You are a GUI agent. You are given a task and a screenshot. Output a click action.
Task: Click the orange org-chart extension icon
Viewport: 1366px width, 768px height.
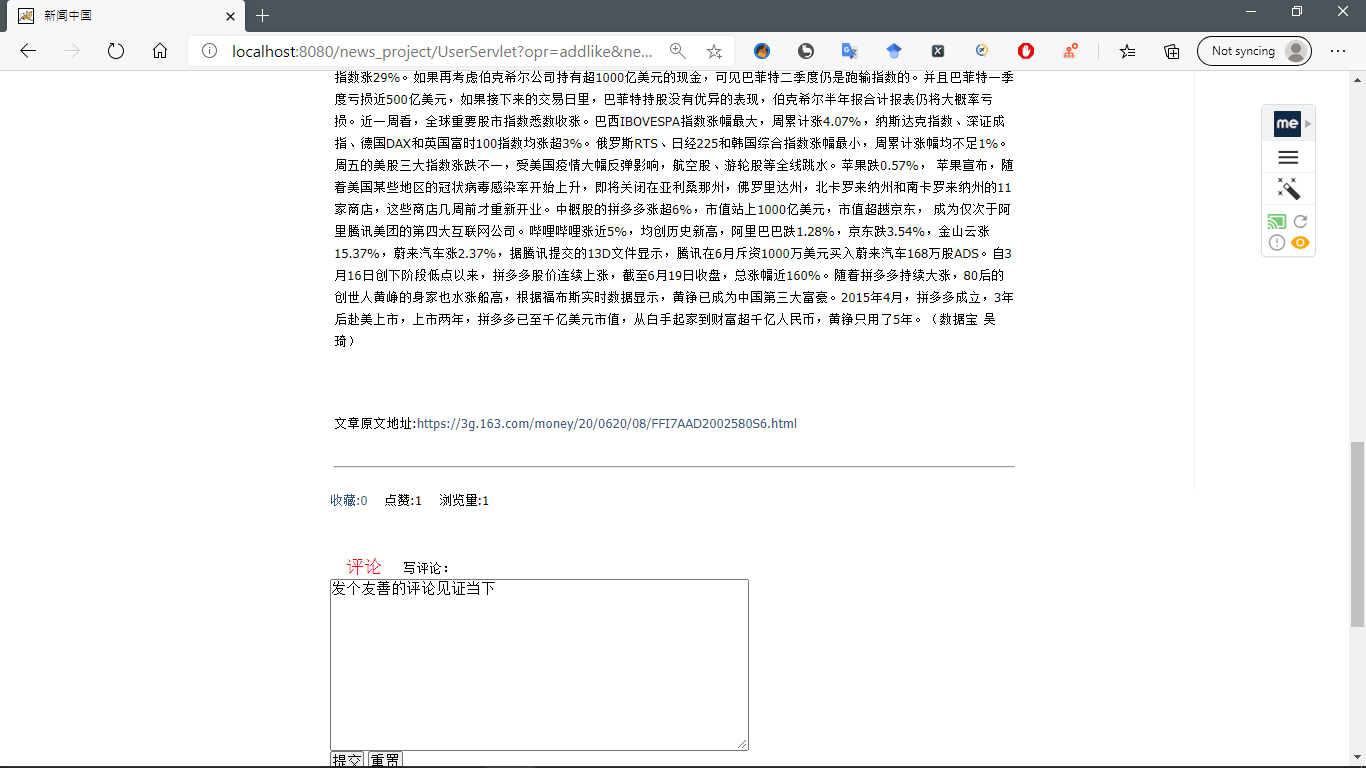click(x=1071, y=51)
